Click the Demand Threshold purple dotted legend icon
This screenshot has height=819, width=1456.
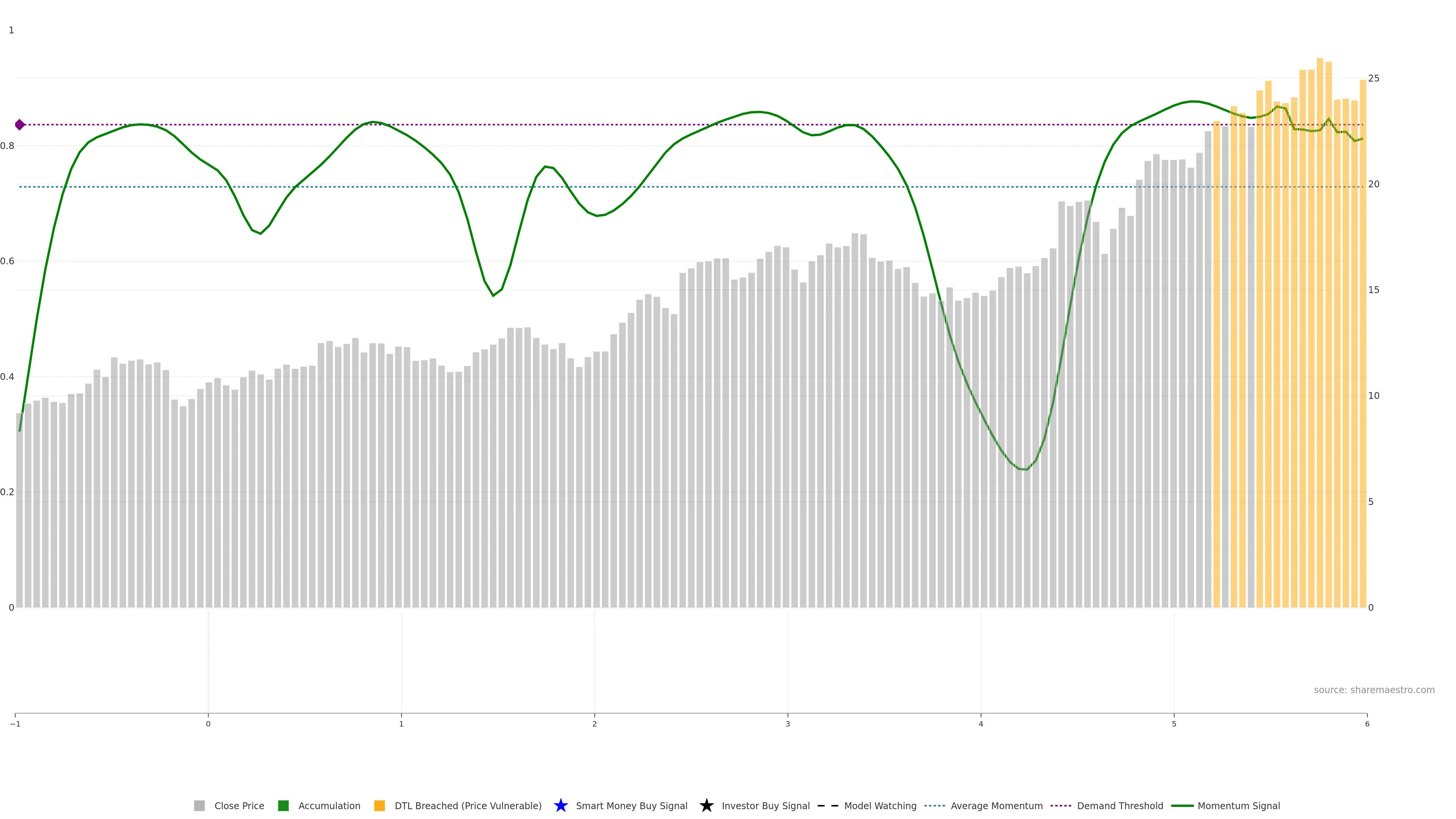pos(1061,805)
